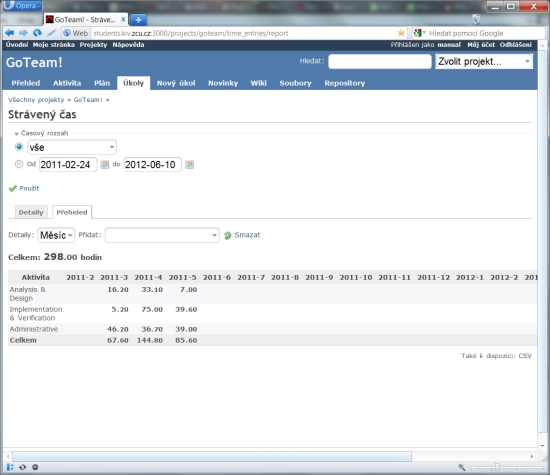Reload the page with the refresh icon
The width and height of the screenshot is (550, 475).
pos(37,33)
